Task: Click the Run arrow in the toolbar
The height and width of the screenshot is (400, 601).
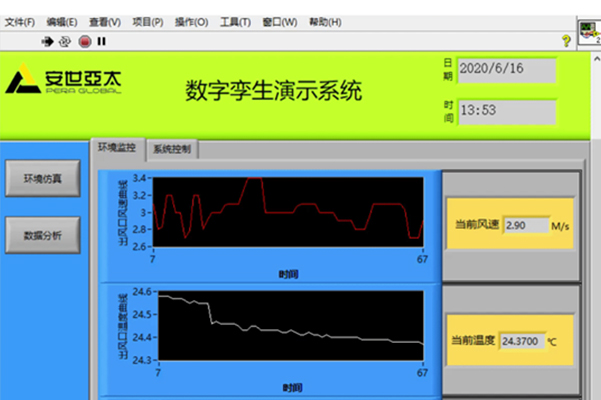Action: point(47,41)
